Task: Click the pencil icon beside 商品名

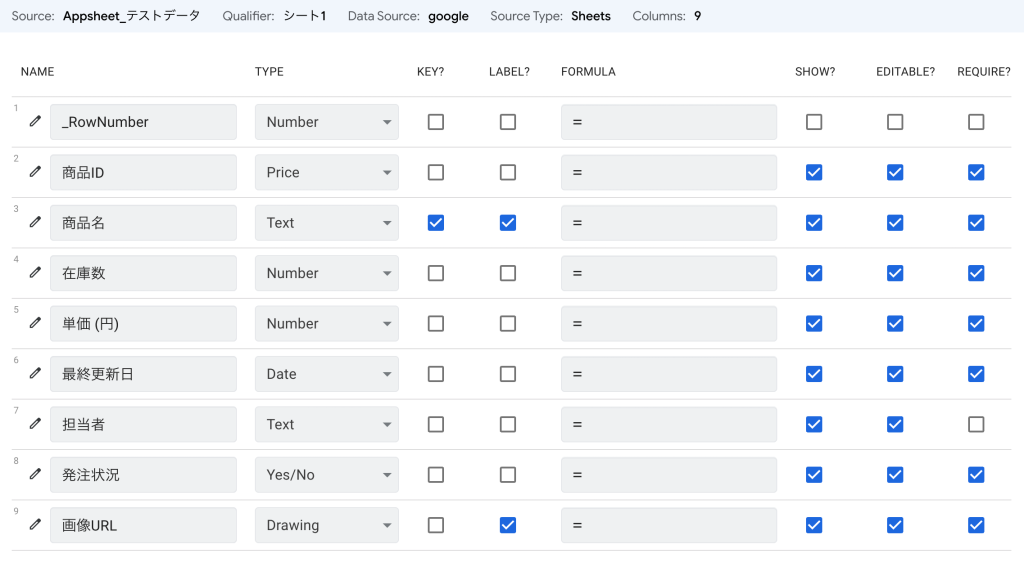Action: click(35, 222)
